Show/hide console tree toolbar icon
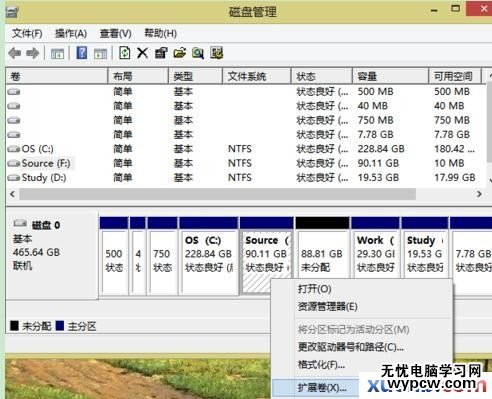This screenshot has width=492, height=399. coord(57,53)
